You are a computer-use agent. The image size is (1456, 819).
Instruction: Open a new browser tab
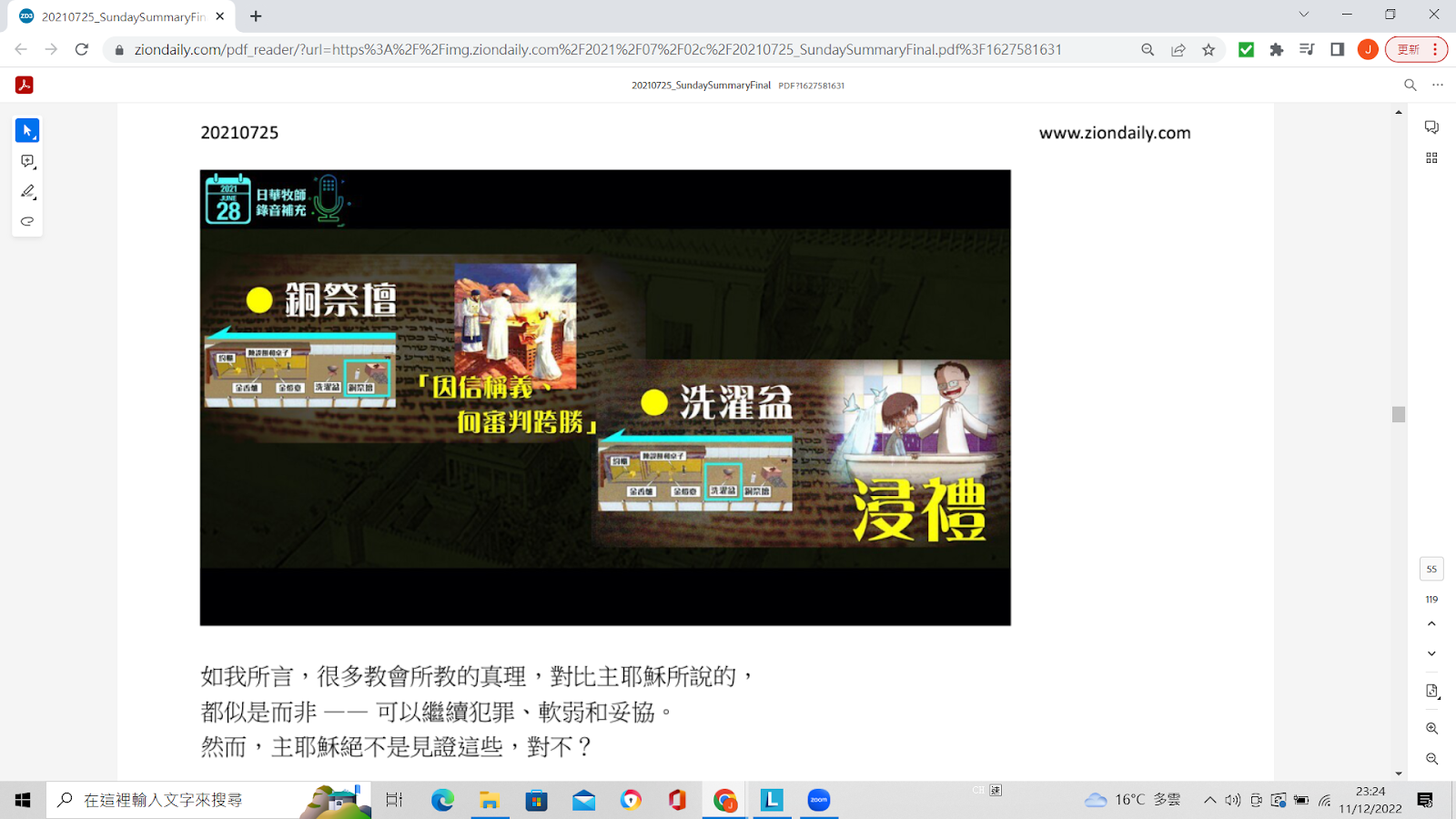pos(256,16)
